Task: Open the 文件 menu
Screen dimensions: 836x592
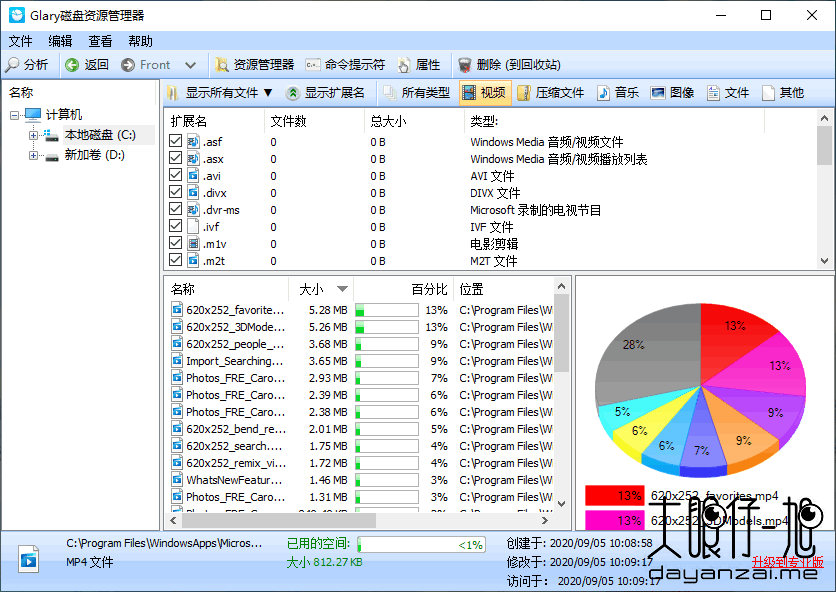Action: 21,41
